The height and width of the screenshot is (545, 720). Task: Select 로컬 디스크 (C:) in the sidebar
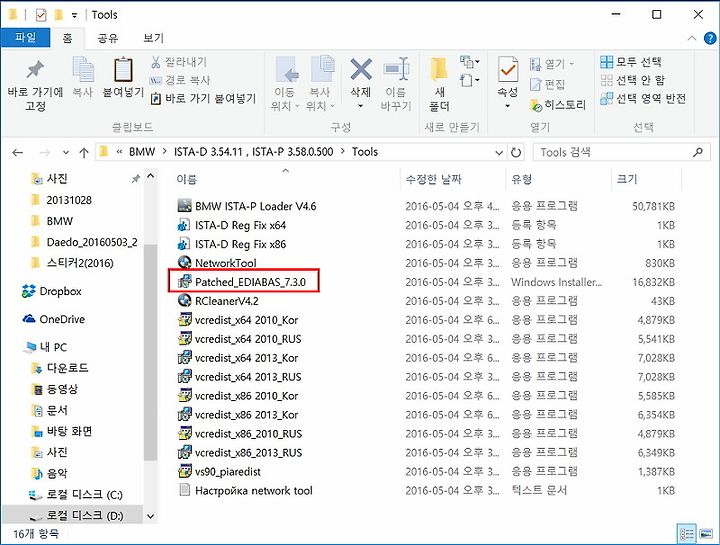(x=76, y=494)
